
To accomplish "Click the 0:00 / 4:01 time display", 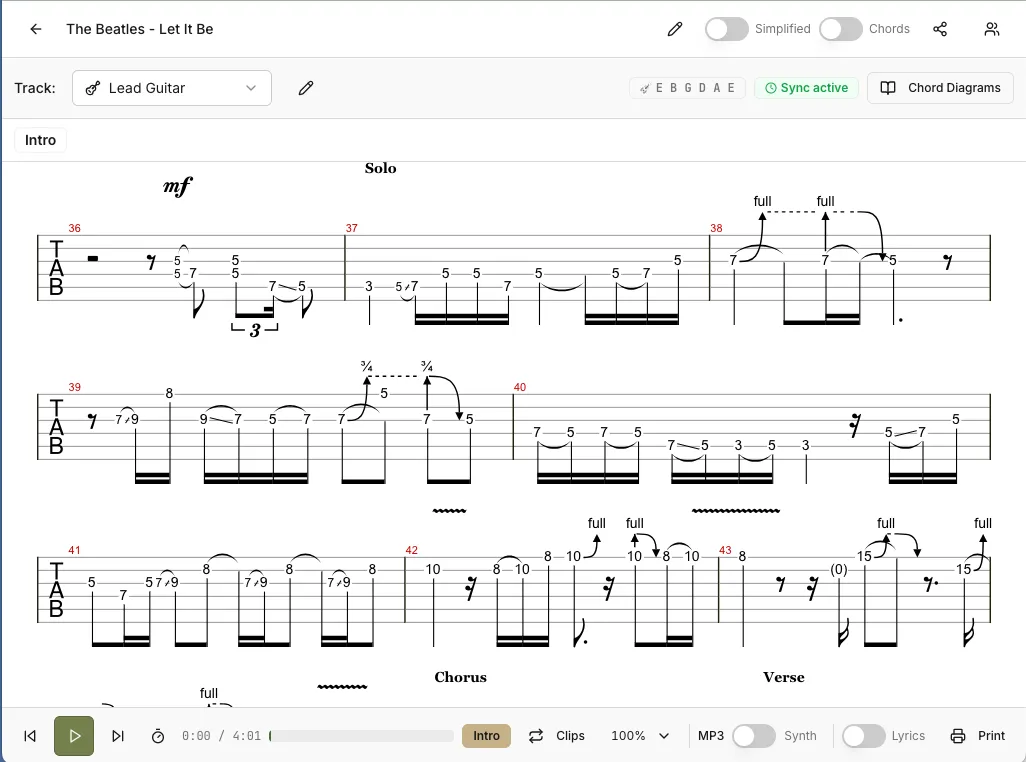I will (221, 736).
